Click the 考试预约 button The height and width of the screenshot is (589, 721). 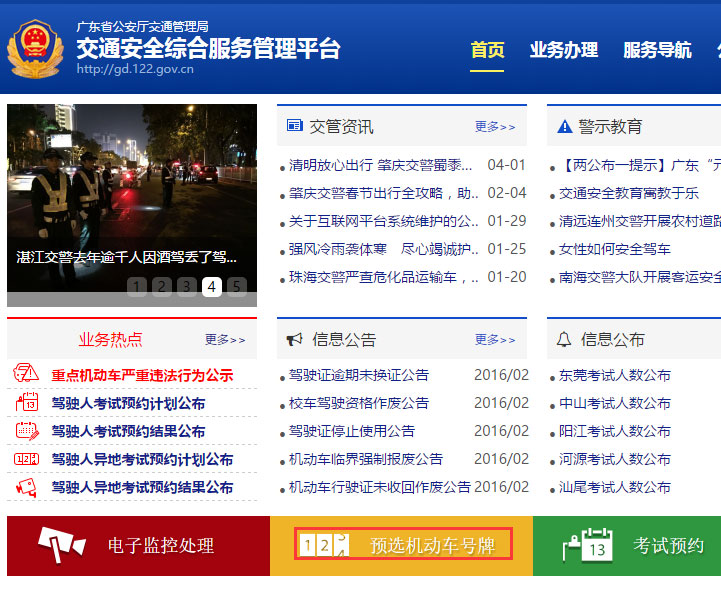(x=627, y=546)
